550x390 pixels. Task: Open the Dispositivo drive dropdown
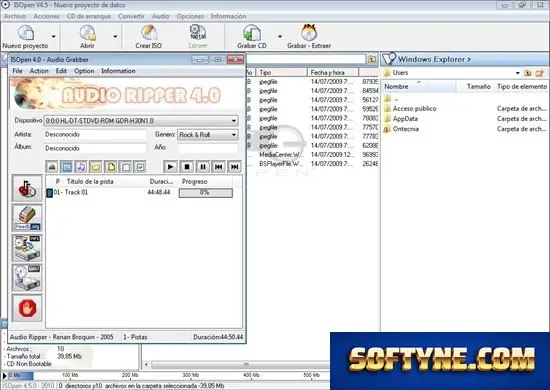(x=141, y=121)
